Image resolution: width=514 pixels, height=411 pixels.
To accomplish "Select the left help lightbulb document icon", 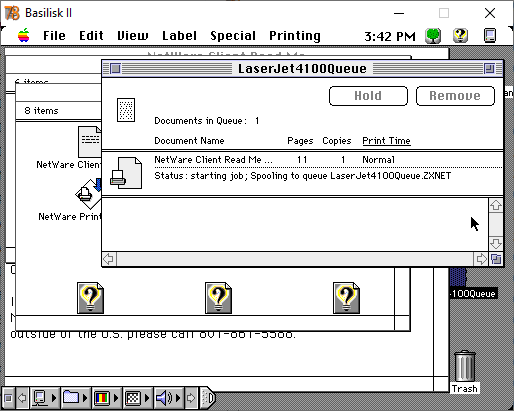I will point(90,298).
